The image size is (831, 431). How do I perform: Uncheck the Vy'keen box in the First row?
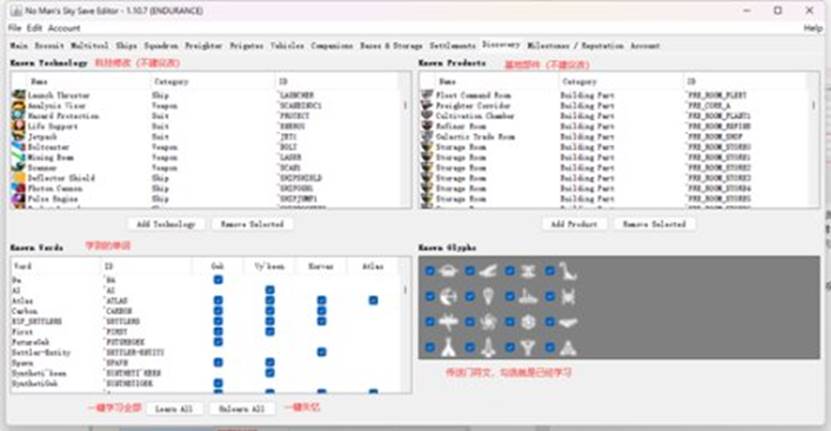(x=270, y=331)
